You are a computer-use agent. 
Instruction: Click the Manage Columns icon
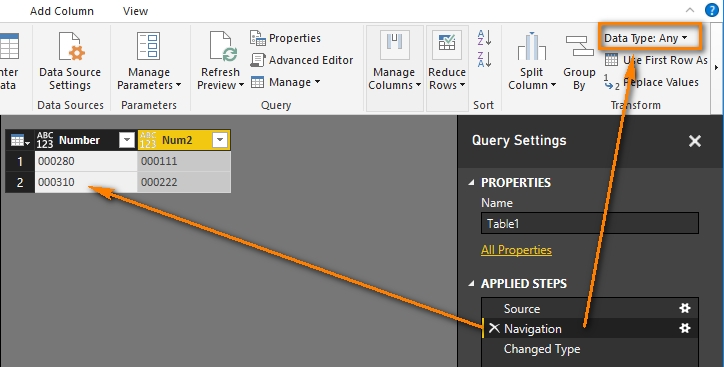pyautogui.click(x=395, y=45)
